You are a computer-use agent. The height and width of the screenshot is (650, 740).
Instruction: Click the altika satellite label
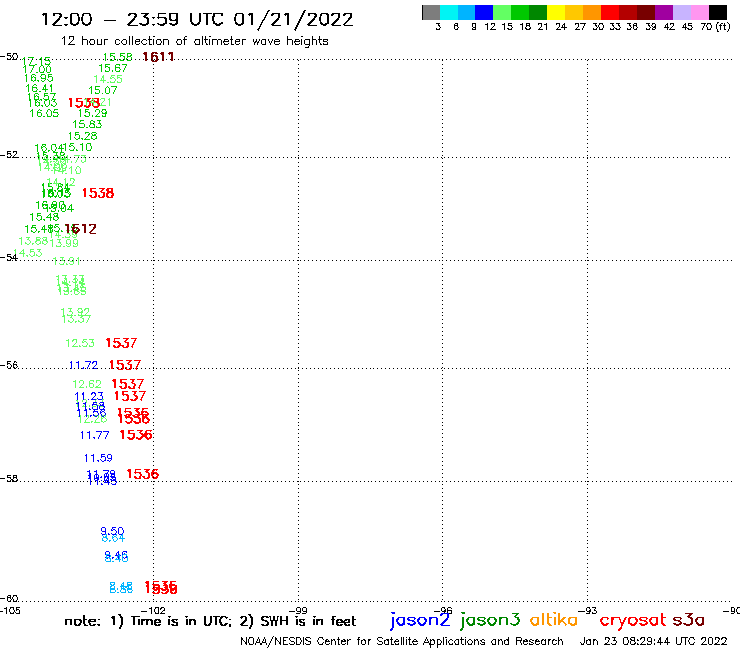click(554, 620)
